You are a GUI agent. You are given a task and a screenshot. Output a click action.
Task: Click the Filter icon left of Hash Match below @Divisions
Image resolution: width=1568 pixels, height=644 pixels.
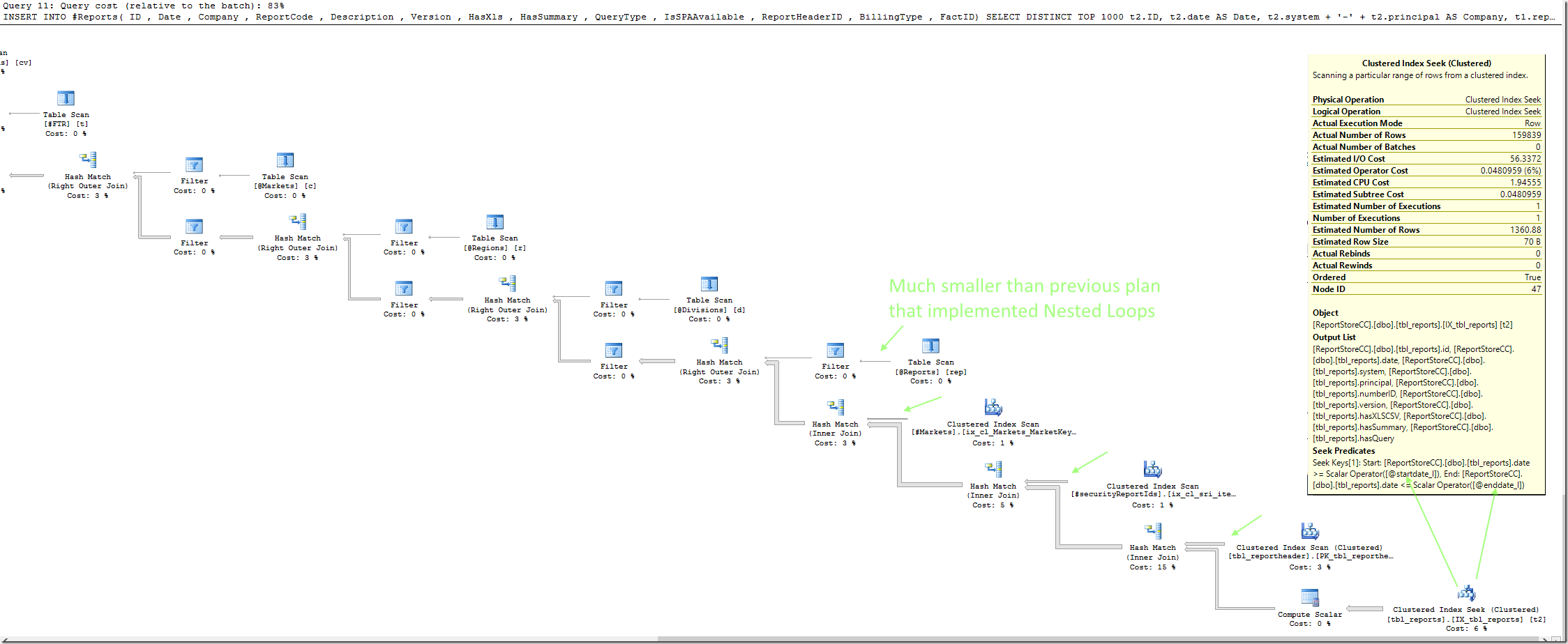(x=614, y=350)
